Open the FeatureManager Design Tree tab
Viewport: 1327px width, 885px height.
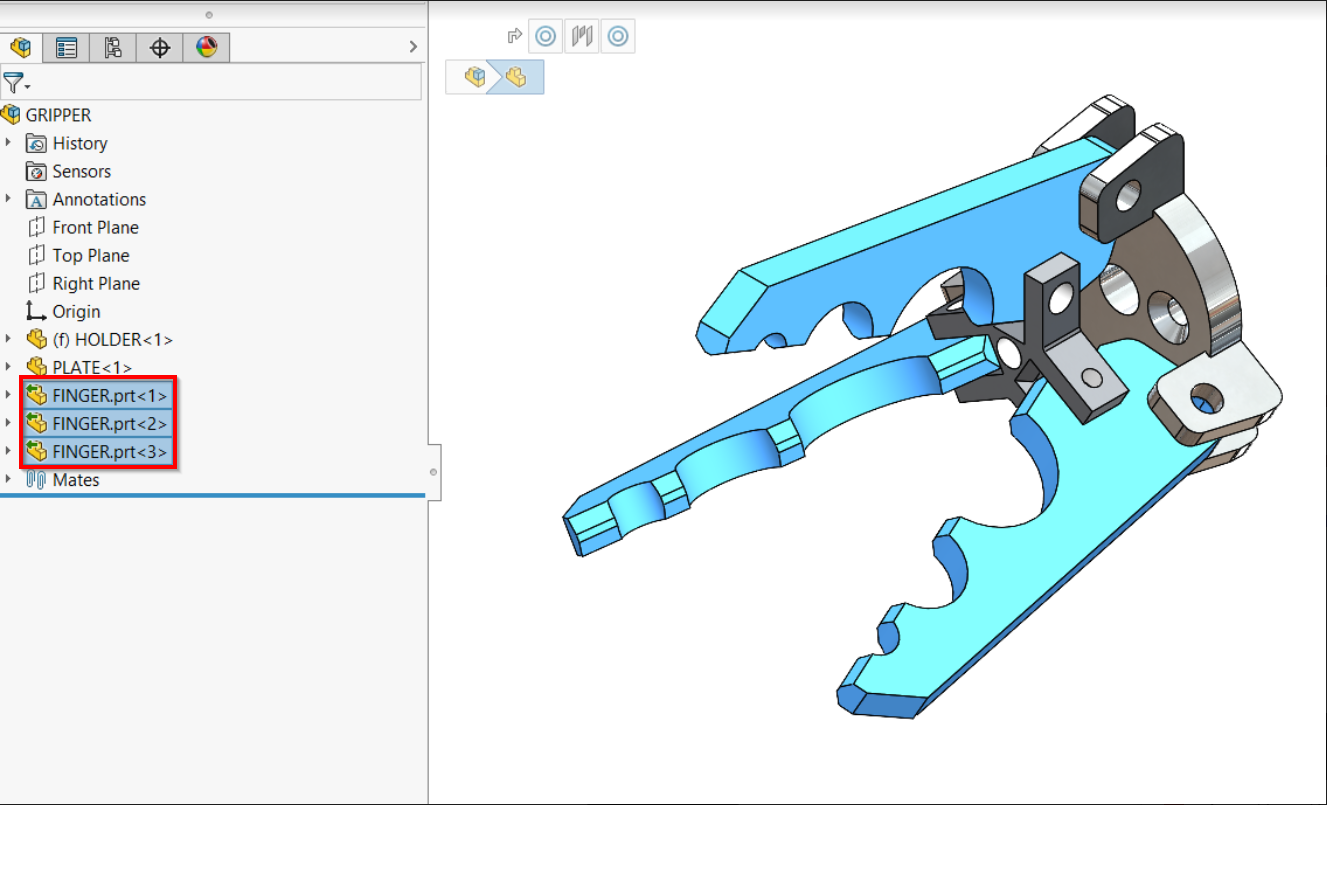coord(20,47)
